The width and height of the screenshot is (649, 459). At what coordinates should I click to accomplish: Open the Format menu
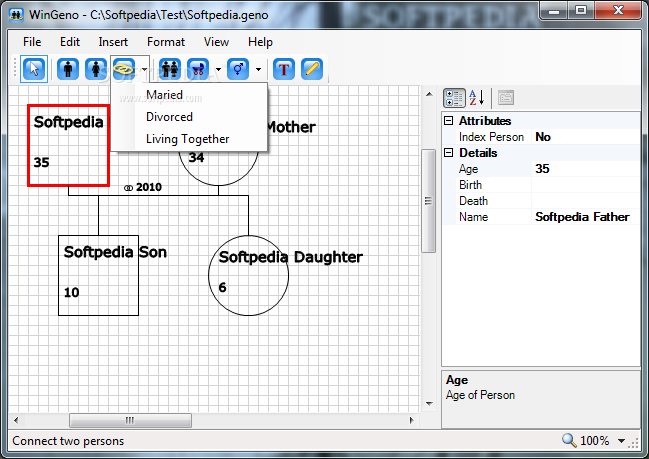166,42
